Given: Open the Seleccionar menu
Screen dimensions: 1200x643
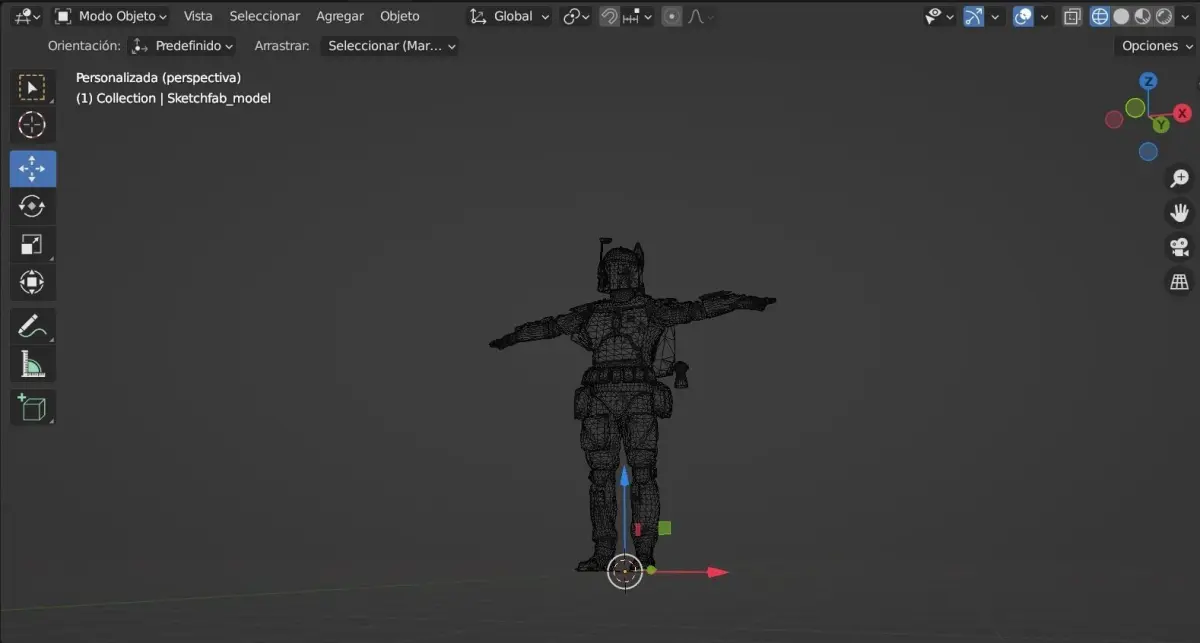Looking at the screenshot, I should pyautogui.click(x=264, y=16).
